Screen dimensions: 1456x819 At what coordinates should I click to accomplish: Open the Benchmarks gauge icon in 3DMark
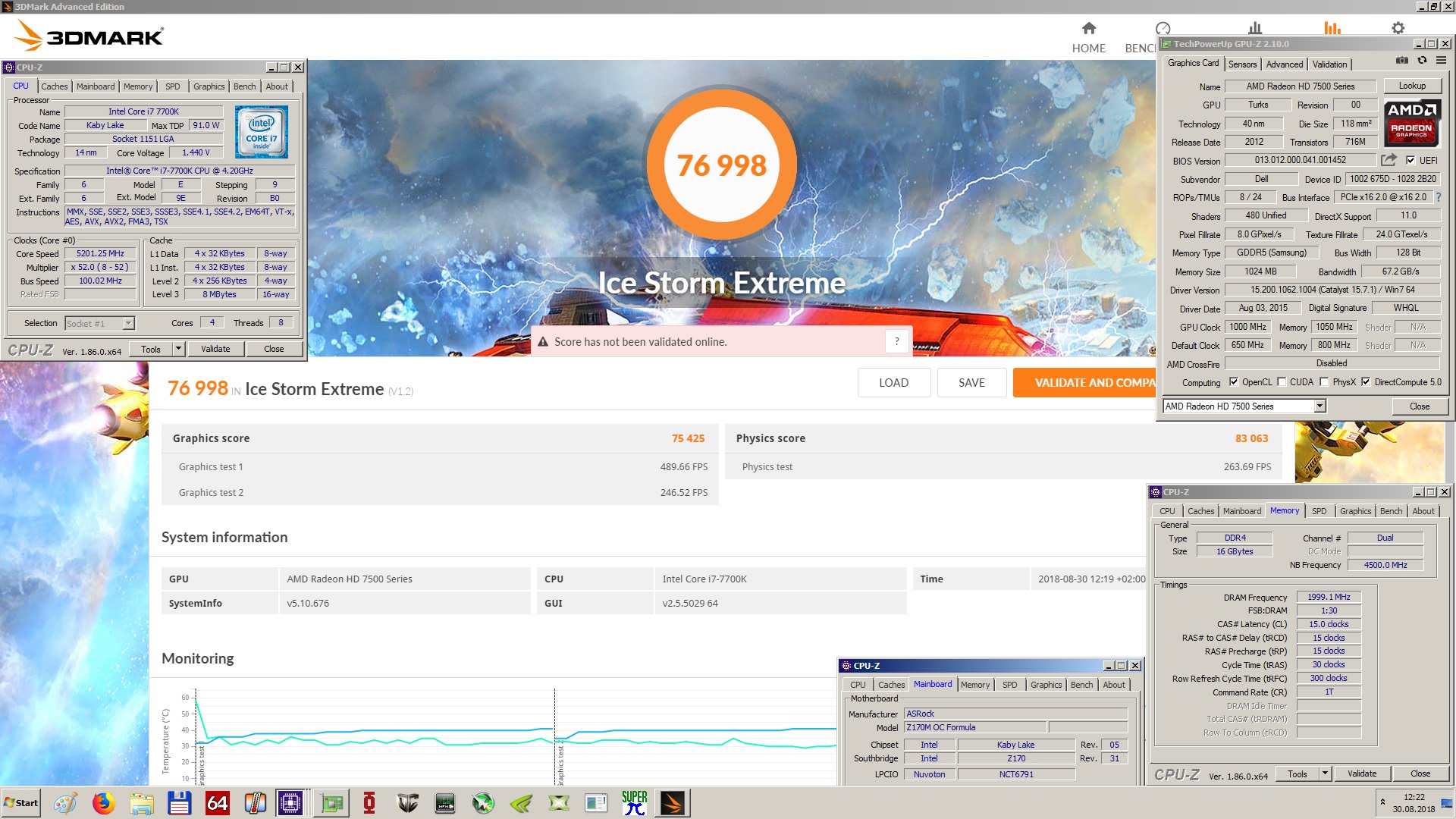coord(1162,29)
